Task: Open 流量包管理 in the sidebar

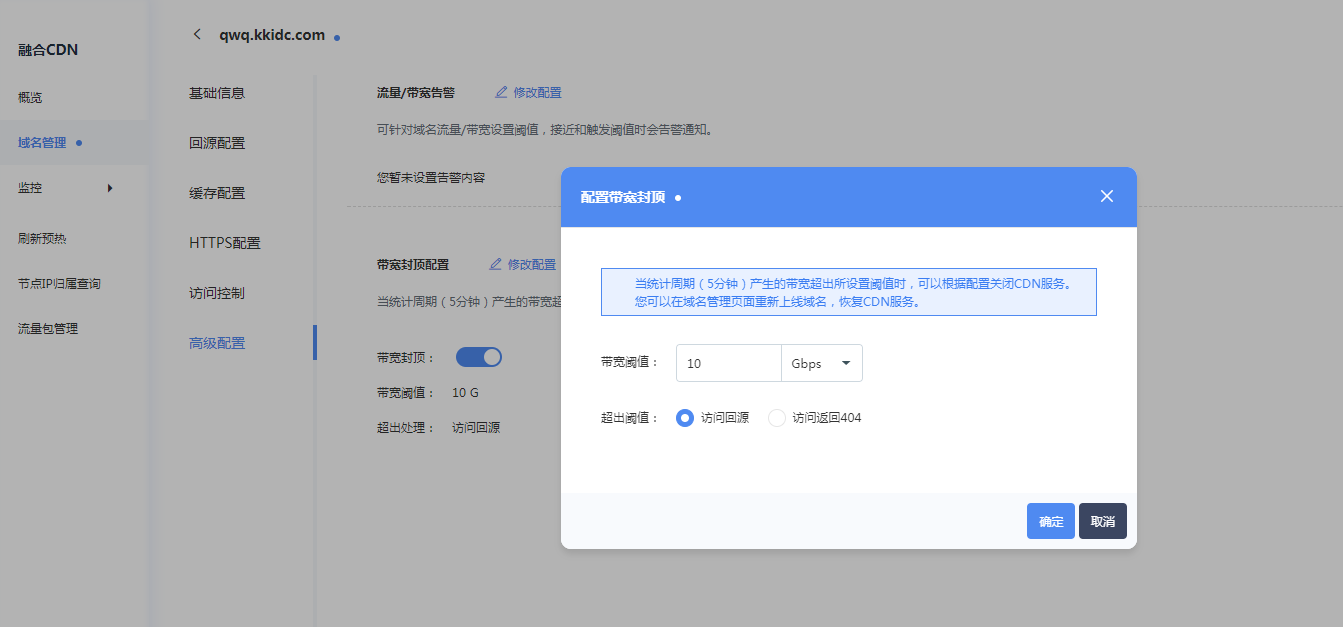Action: click(x=48, y=329)
